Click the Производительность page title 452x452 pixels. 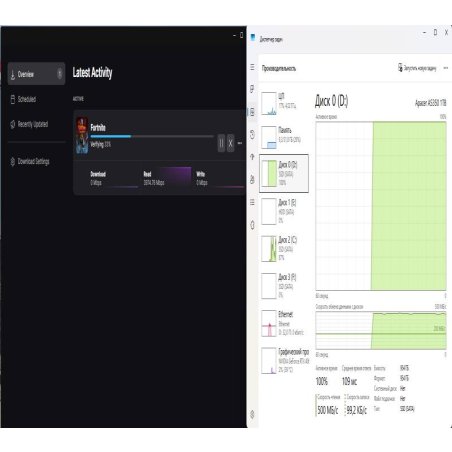coord(279,68)
